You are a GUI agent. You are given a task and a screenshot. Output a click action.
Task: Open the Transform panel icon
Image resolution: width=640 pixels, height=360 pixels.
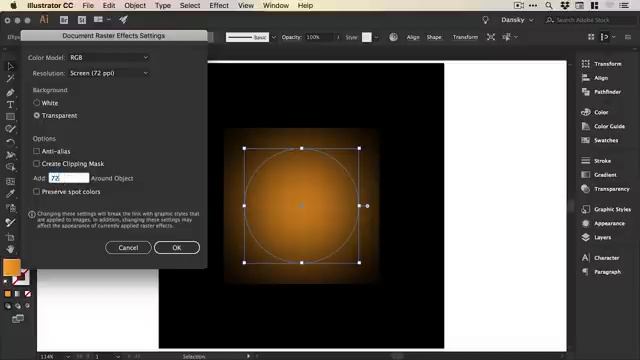[x=586, y=64]
